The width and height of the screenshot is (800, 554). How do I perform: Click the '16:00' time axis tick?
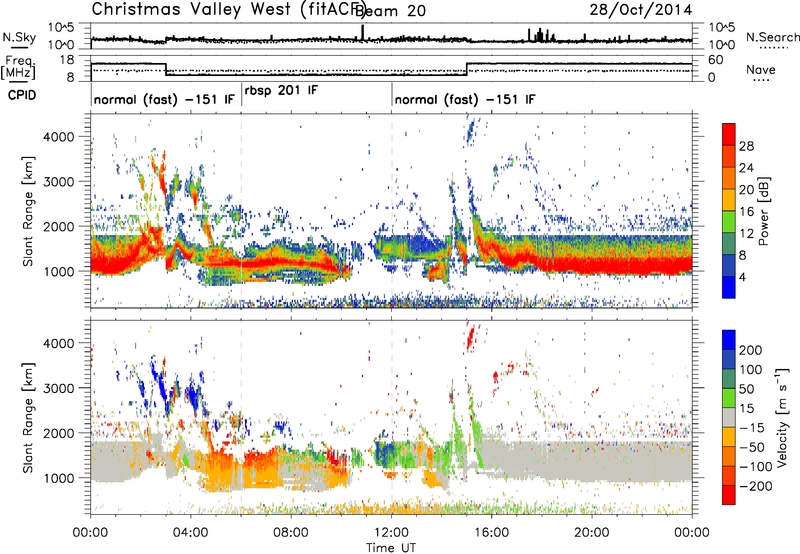491,533
